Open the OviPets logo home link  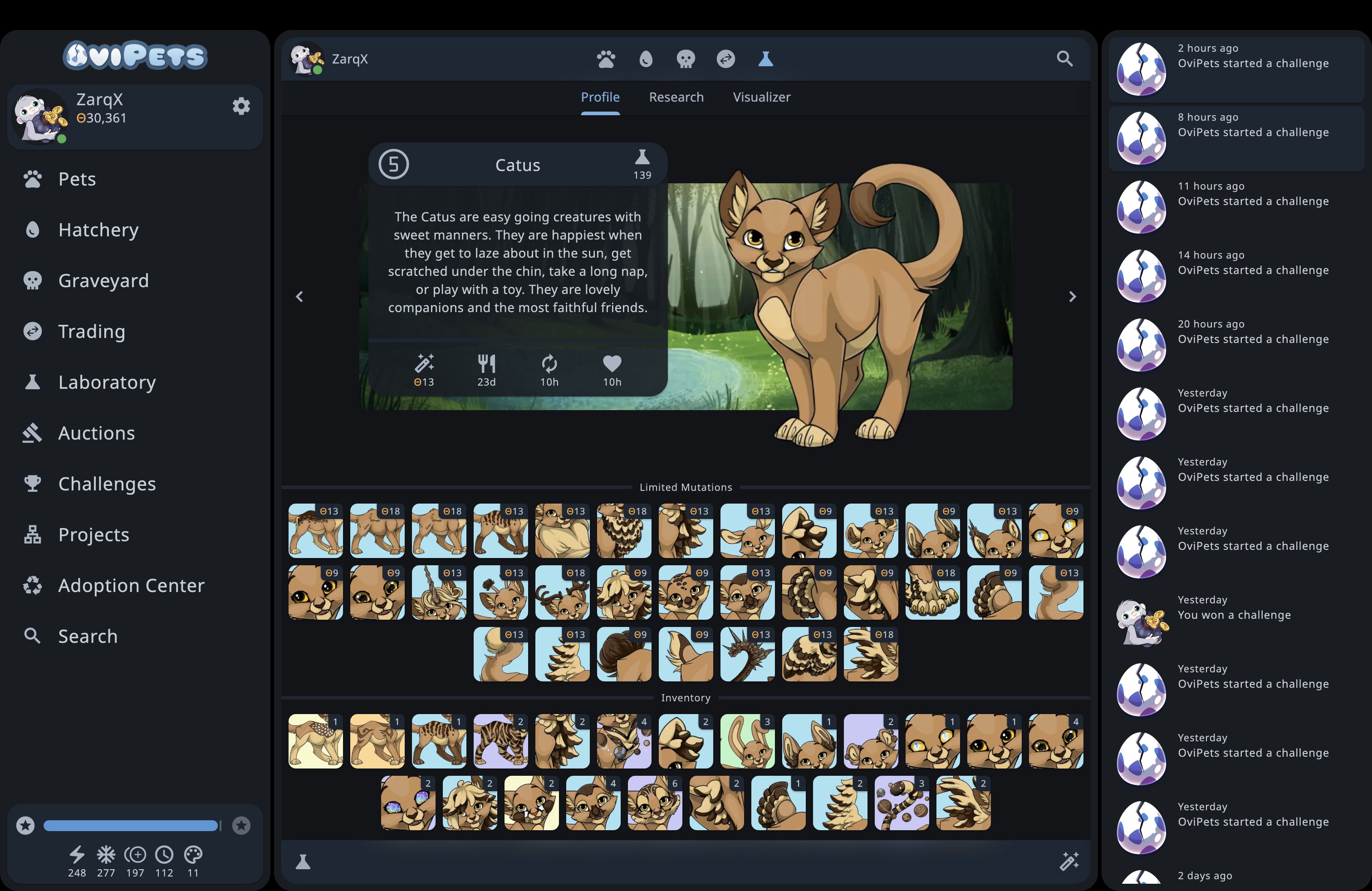(x=135, y=55)
